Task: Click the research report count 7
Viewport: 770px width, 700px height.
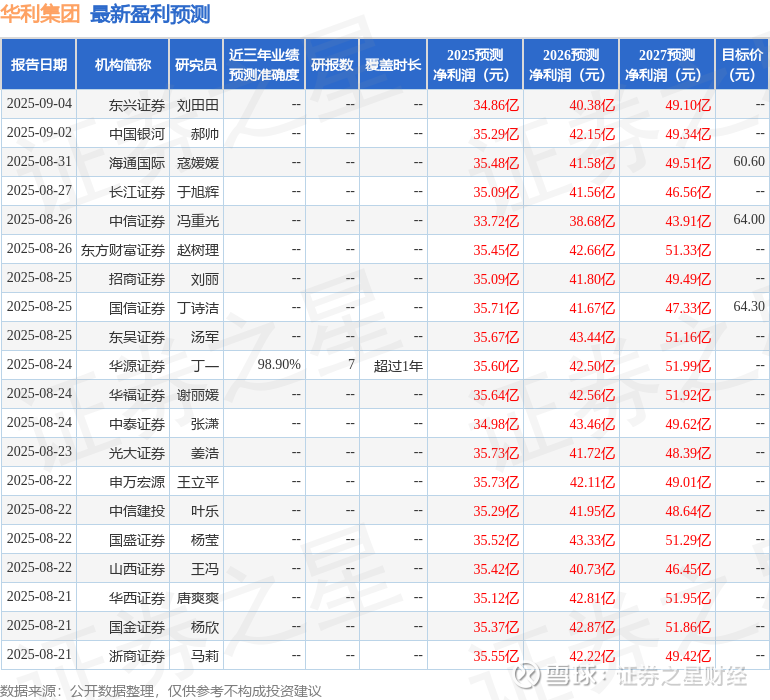Action: click(x=351, y=364)
